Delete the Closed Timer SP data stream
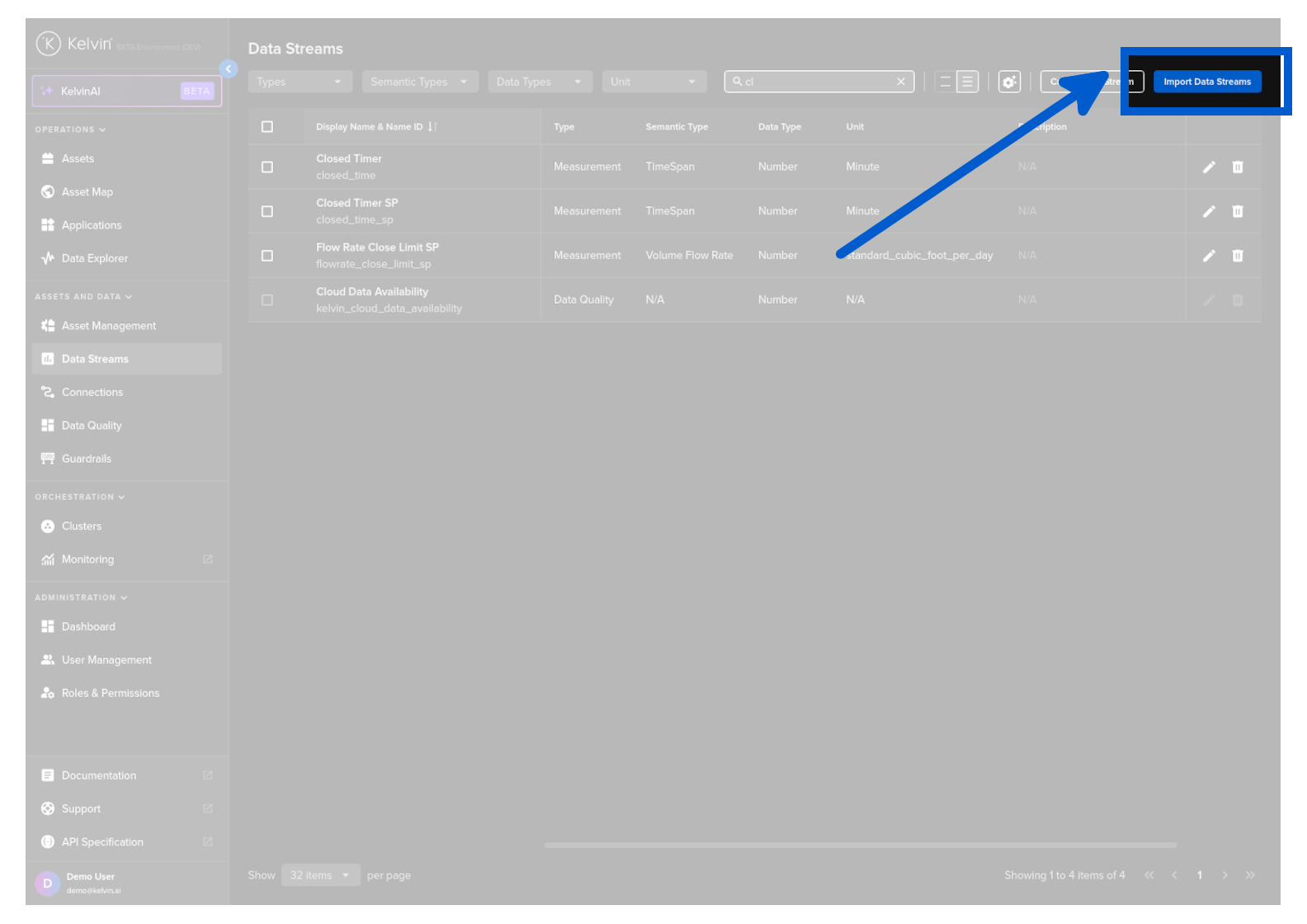The width and height of the screenshot is (1307, 924). [1237, 212]
